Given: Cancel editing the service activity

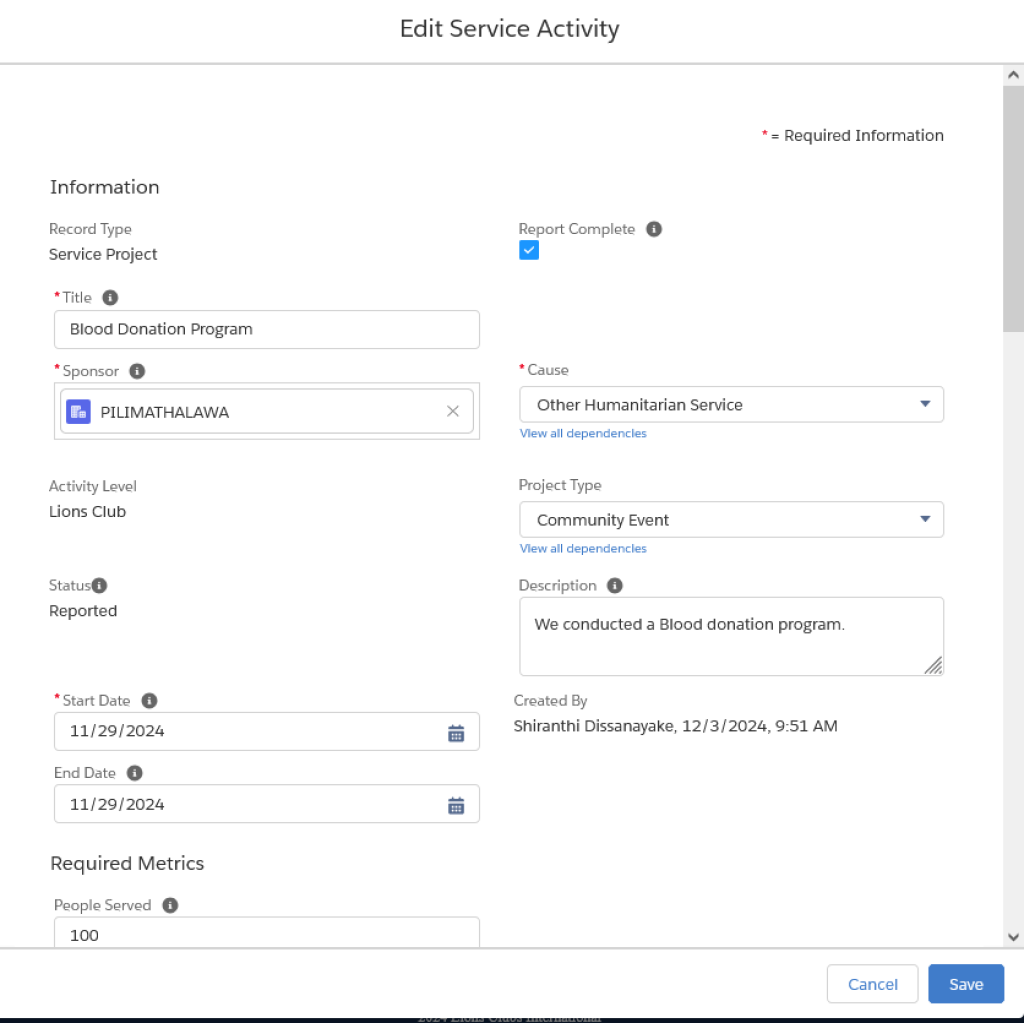Looking at the screenshot, I should pos(872,984).
